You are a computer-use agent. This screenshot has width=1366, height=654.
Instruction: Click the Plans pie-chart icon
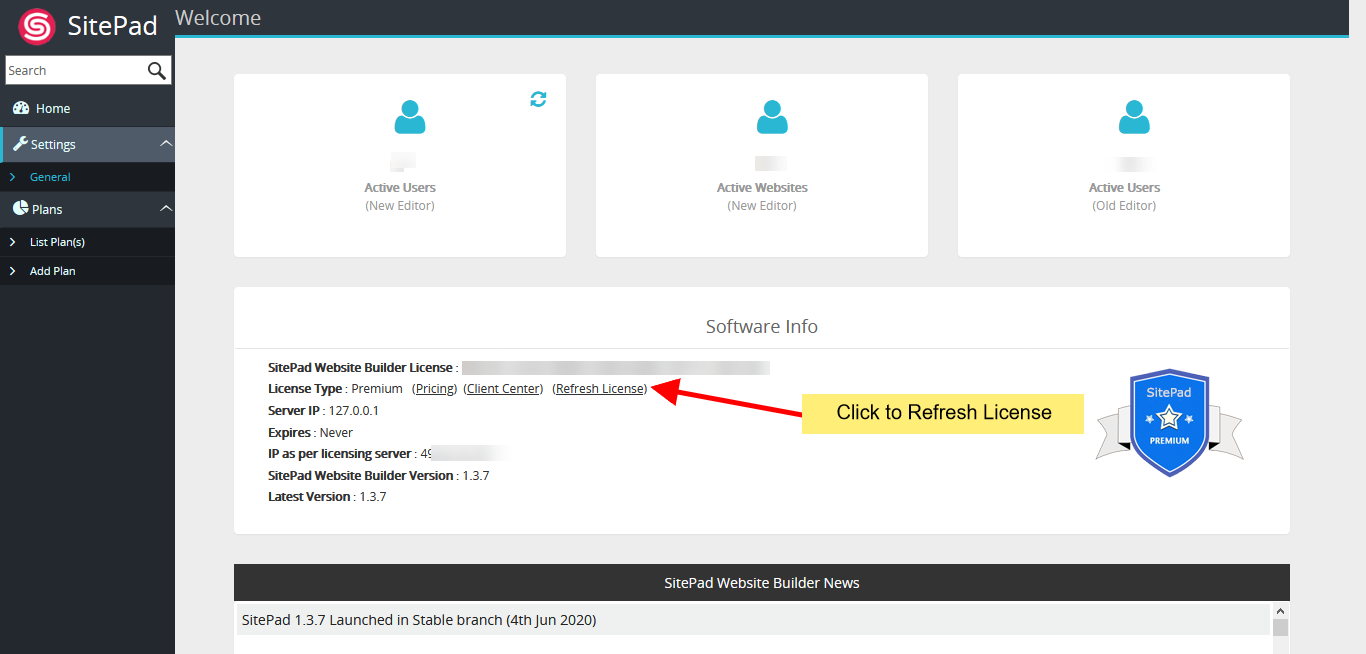point(19,208)
